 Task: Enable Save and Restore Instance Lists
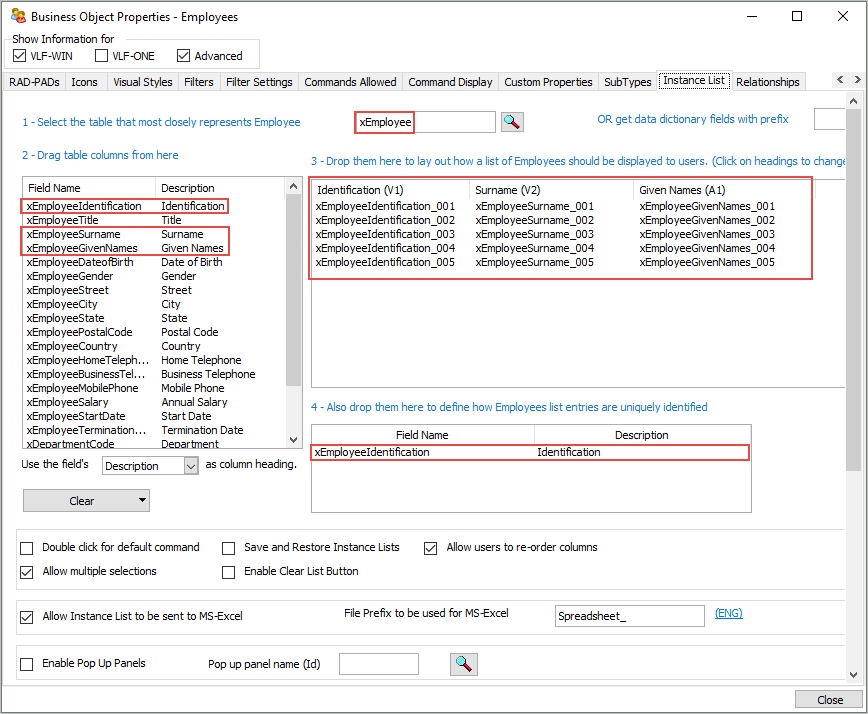click(x=228, y=548)
